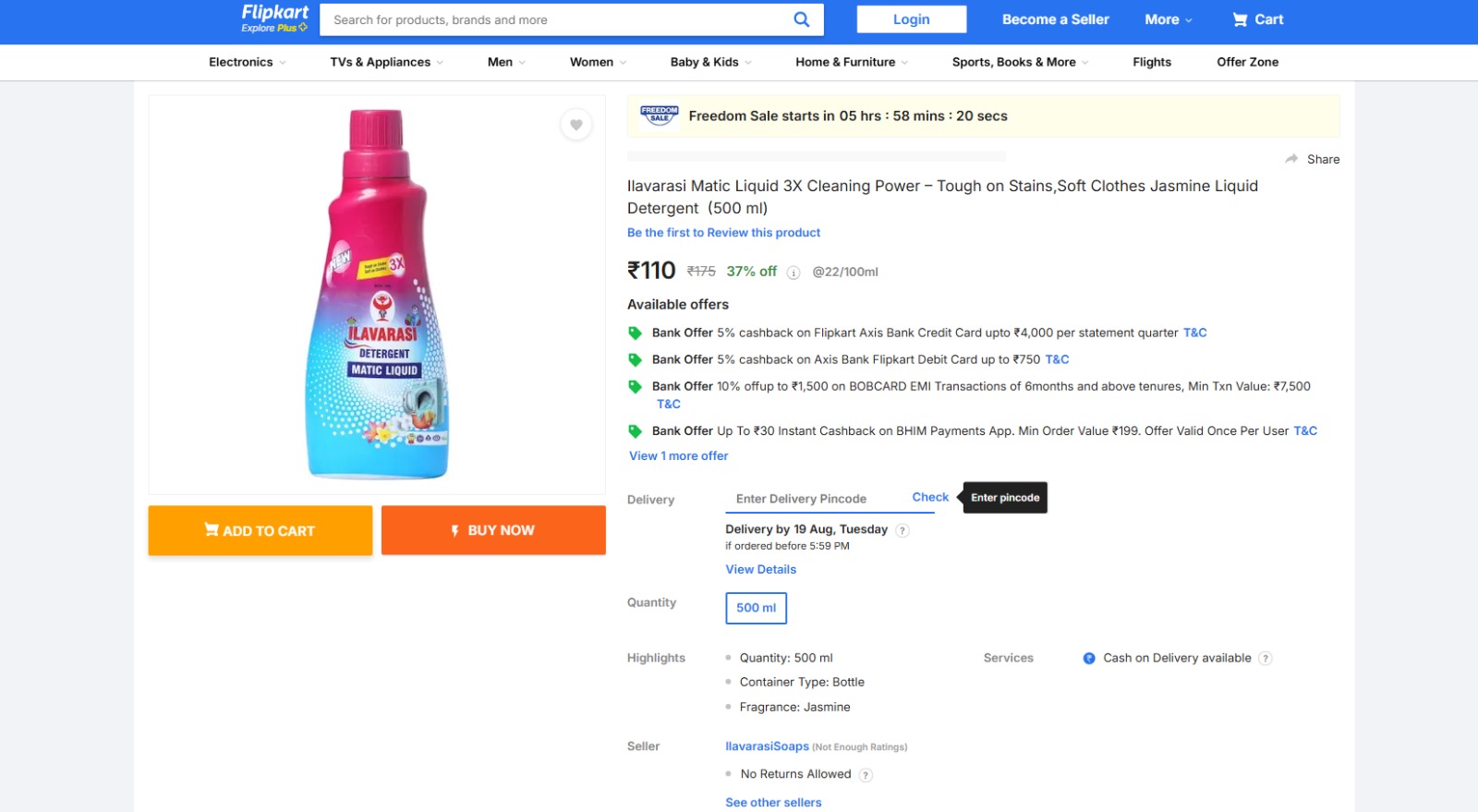Image resolution: width=1478 pixels, height=812 pixels.
Task: Click the detergent bottle product image
Action: click(377, 295)
